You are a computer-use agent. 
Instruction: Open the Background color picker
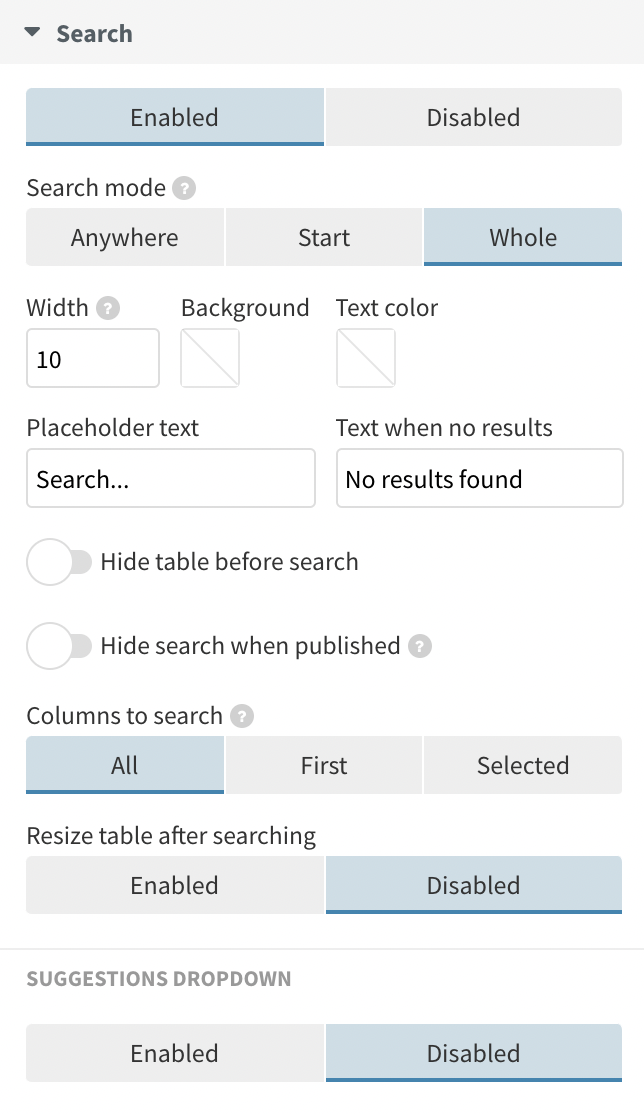click(209, 357)
